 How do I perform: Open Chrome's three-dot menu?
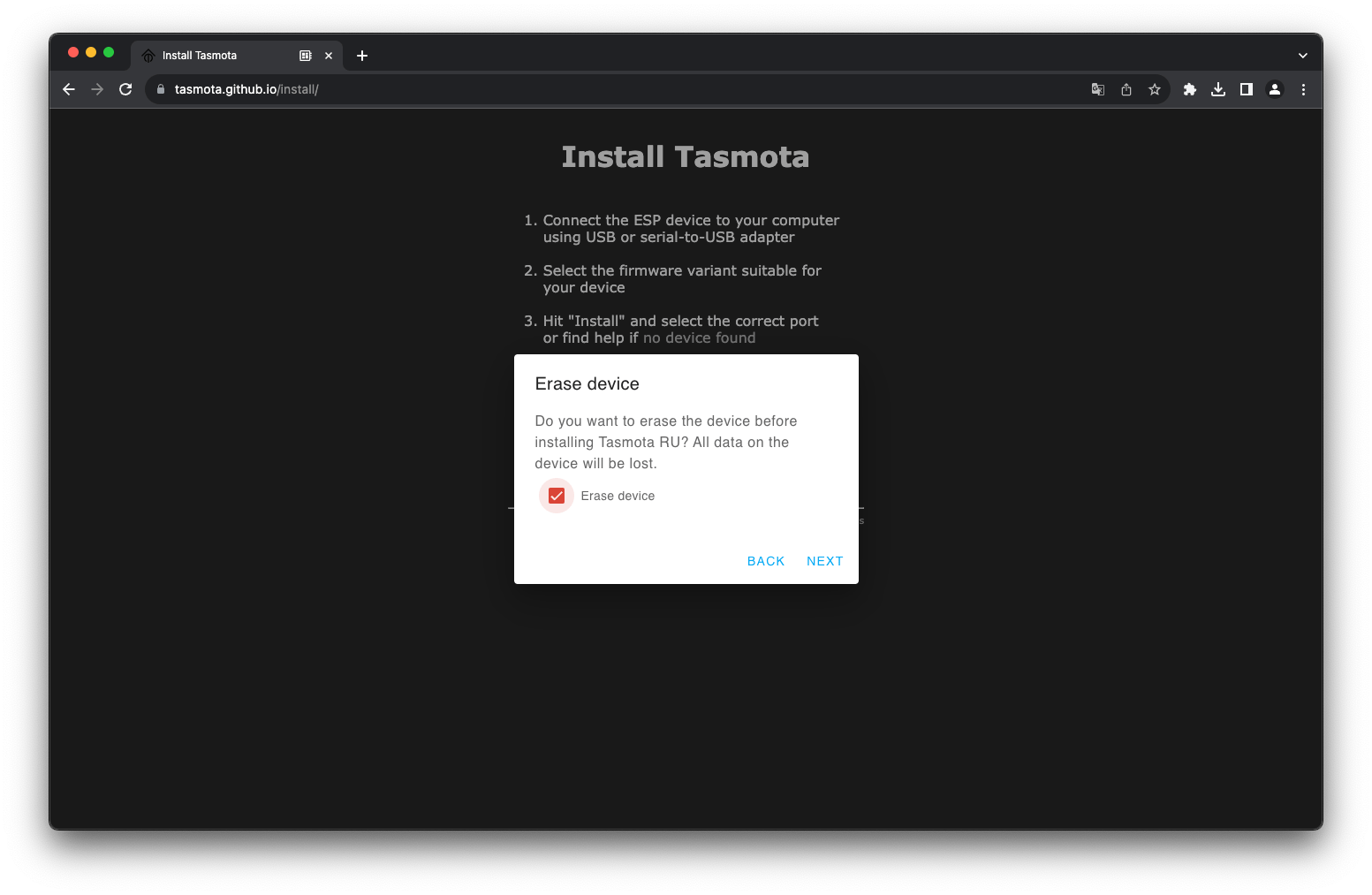click(x=1303, y=89)
